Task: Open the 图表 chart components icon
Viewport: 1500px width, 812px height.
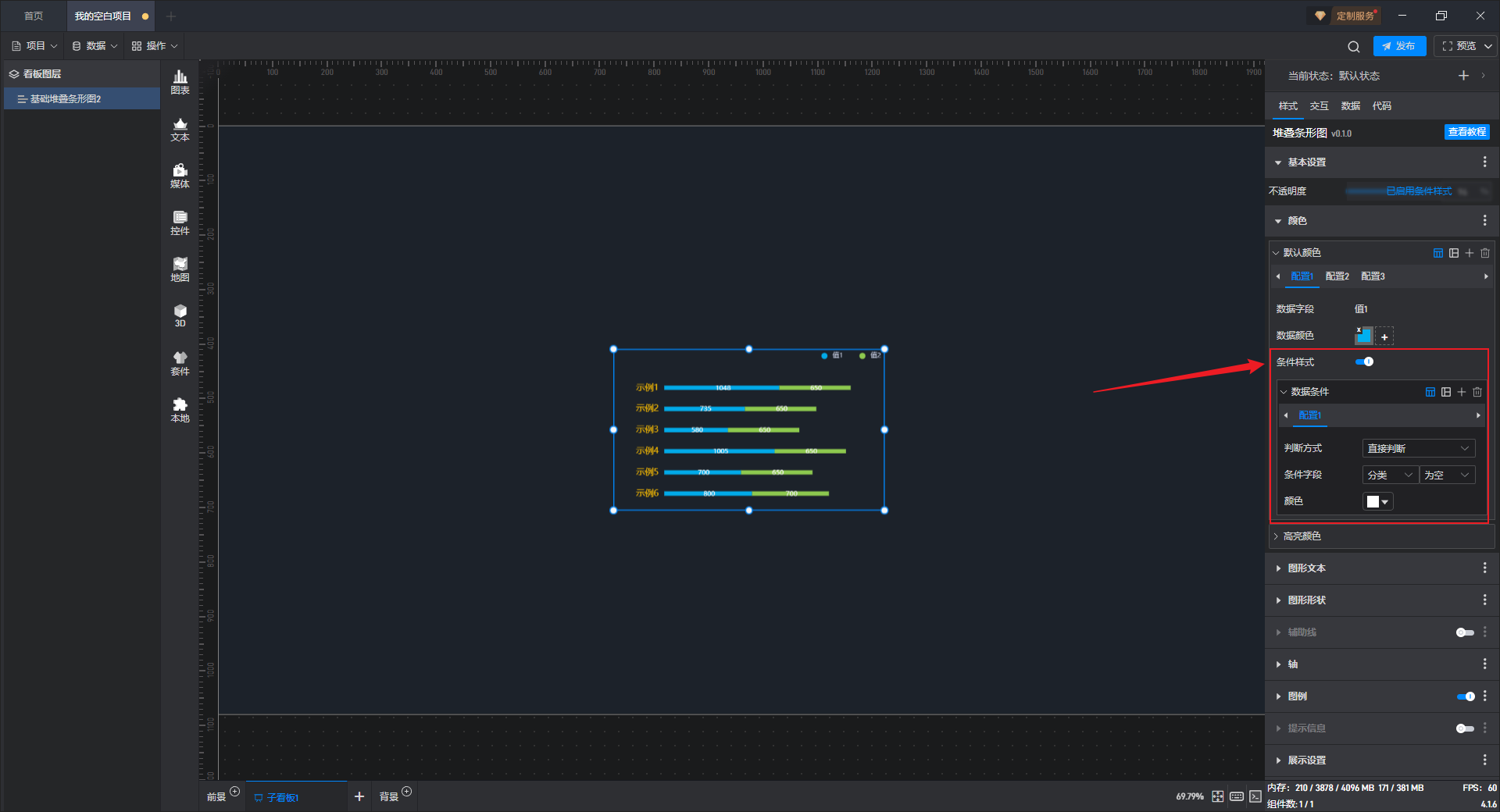Action: pos(180,81)
